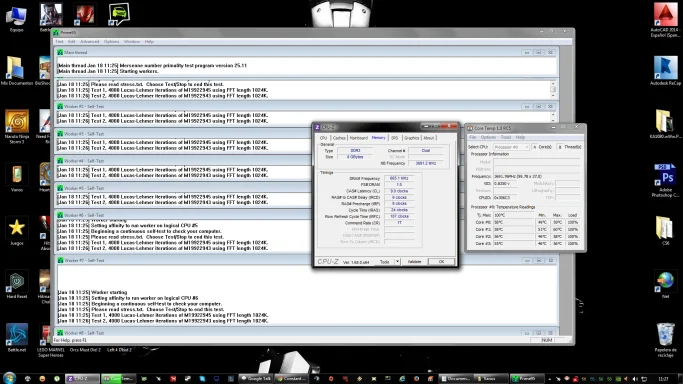Click the volume speaker tray icon
Viewport: 683px width, 384px height.
[x=635, y=379]
